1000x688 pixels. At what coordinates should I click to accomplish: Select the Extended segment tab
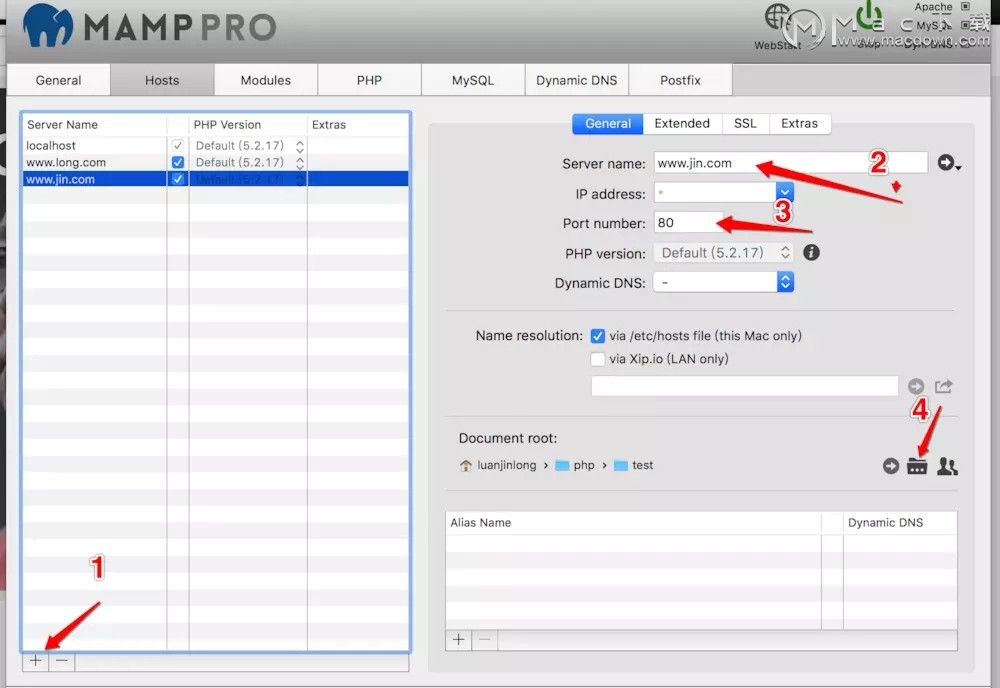click(x=682, y=124)
